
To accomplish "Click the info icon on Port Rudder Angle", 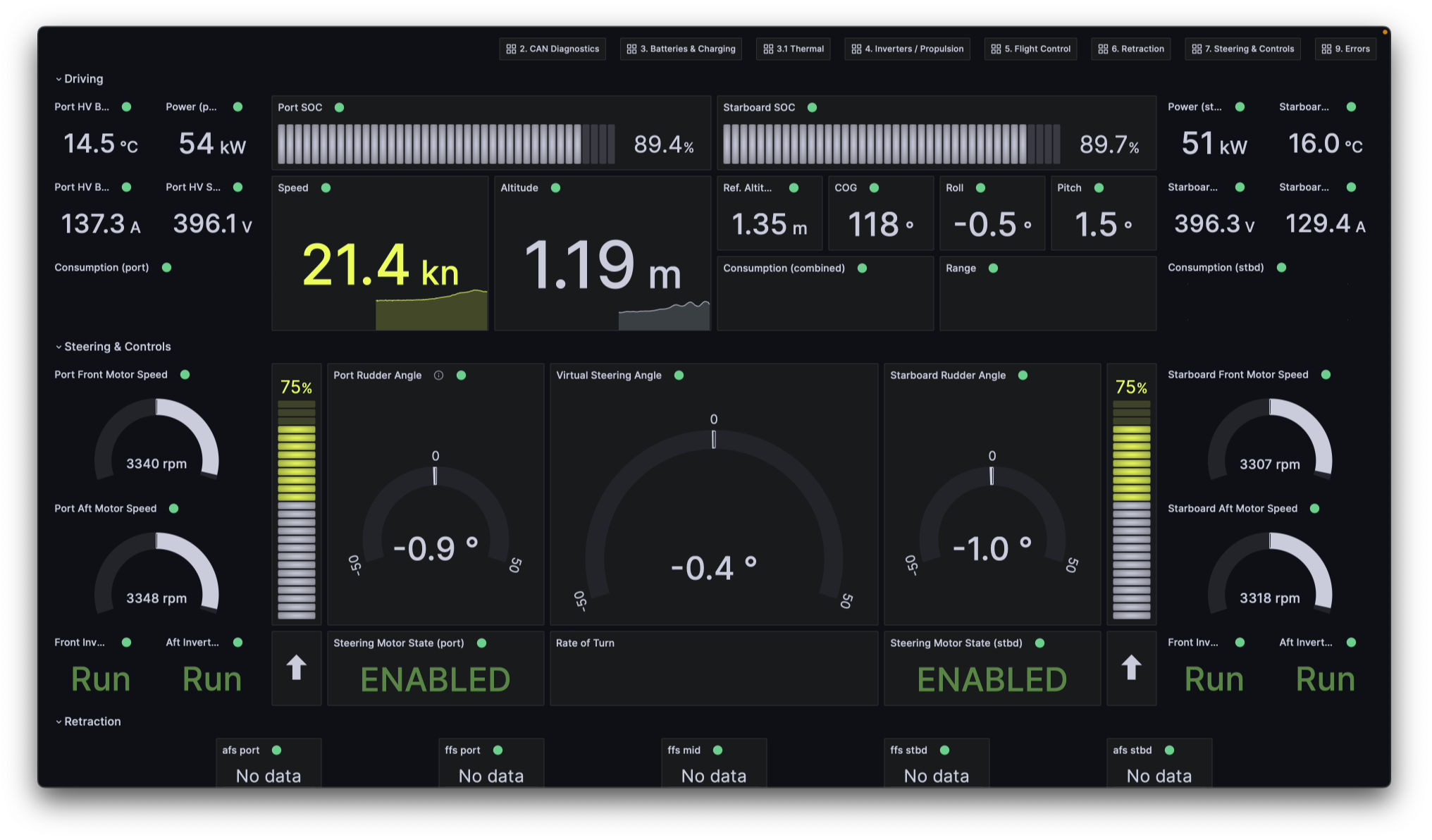I will (x=438, y=376).
